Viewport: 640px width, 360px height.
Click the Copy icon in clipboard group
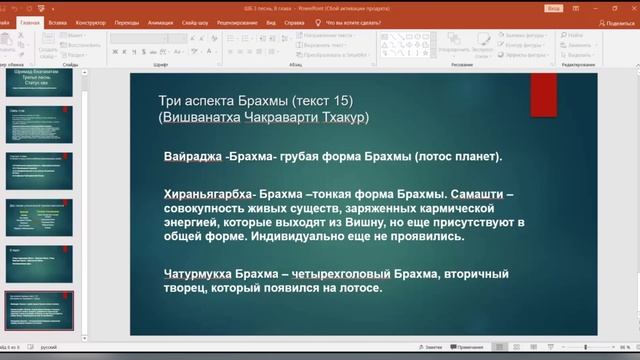pyautogui.click(x=21, y=45)
